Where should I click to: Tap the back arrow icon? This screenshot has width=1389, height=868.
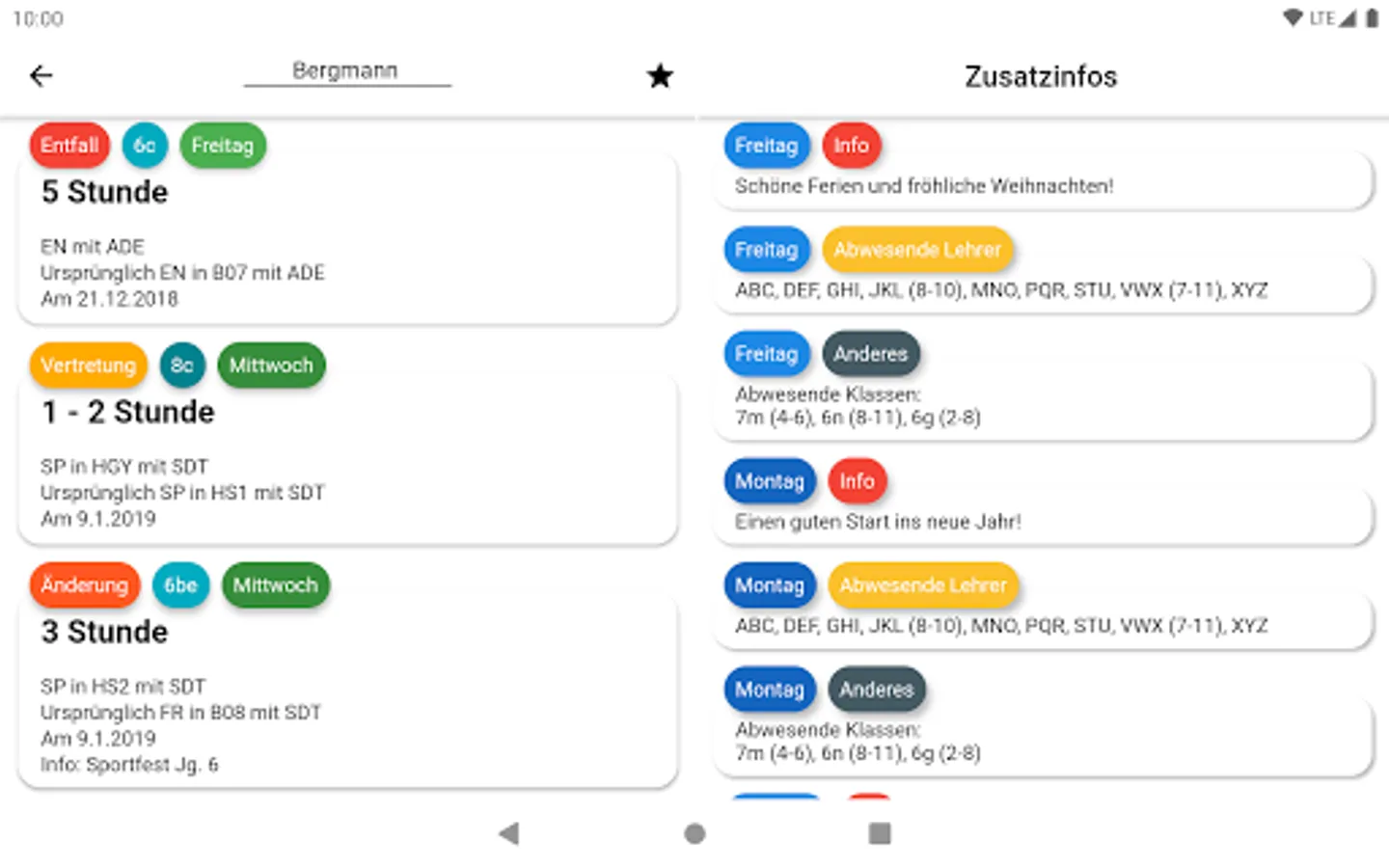[41, 75]
